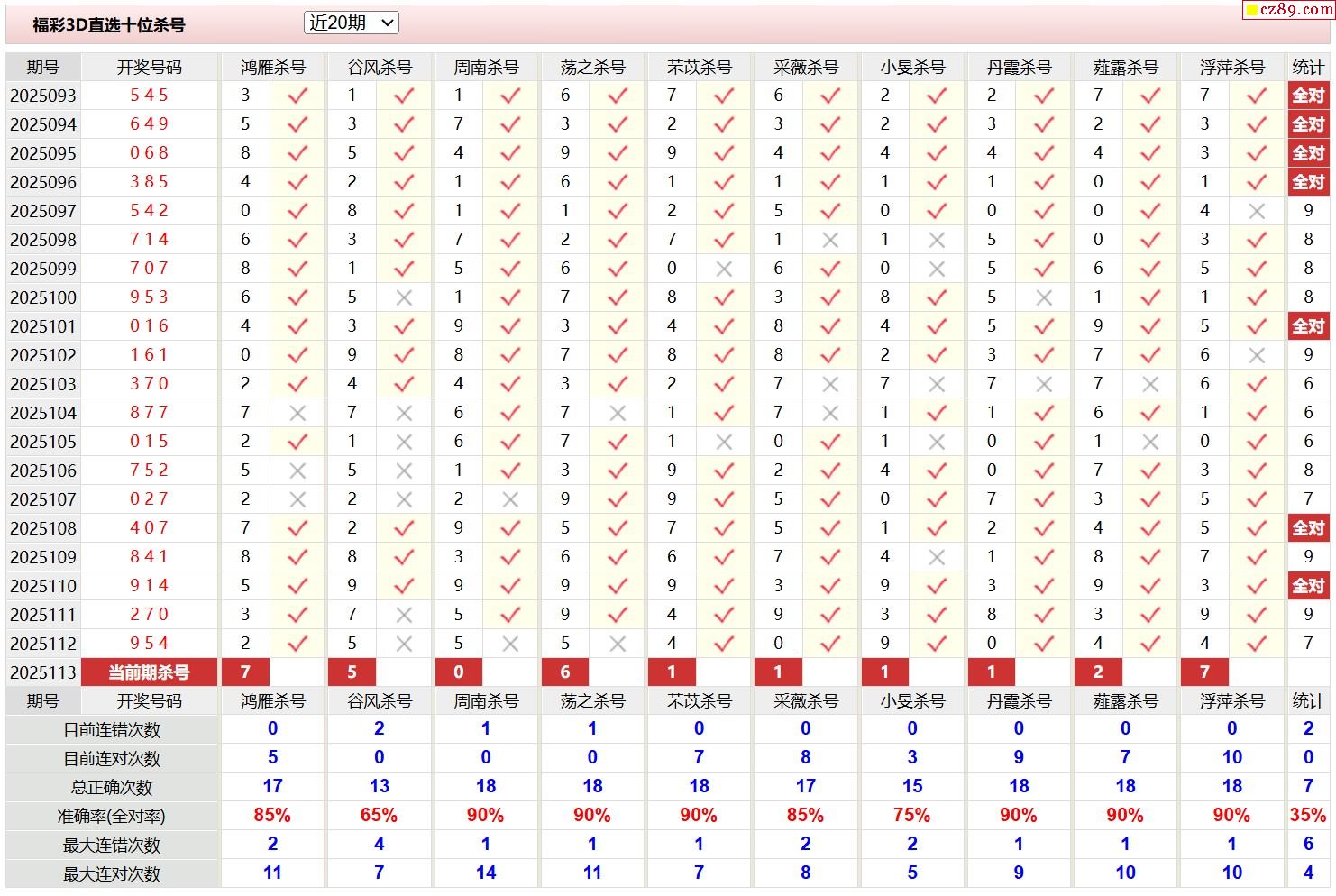Click the X mark for 荡之杀号 in row 2025104

pos(618,413)
